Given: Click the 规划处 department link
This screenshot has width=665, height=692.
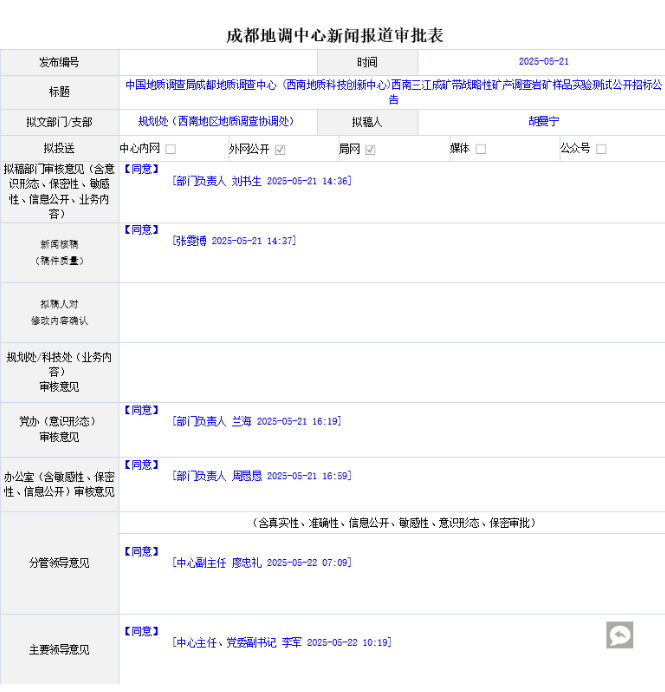Looking at the screenshot, I should pos(216,121).
